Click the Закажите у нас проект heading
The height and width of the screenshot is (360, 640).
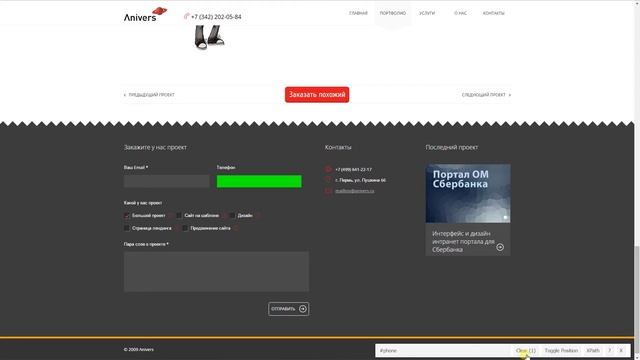(155, 147)
